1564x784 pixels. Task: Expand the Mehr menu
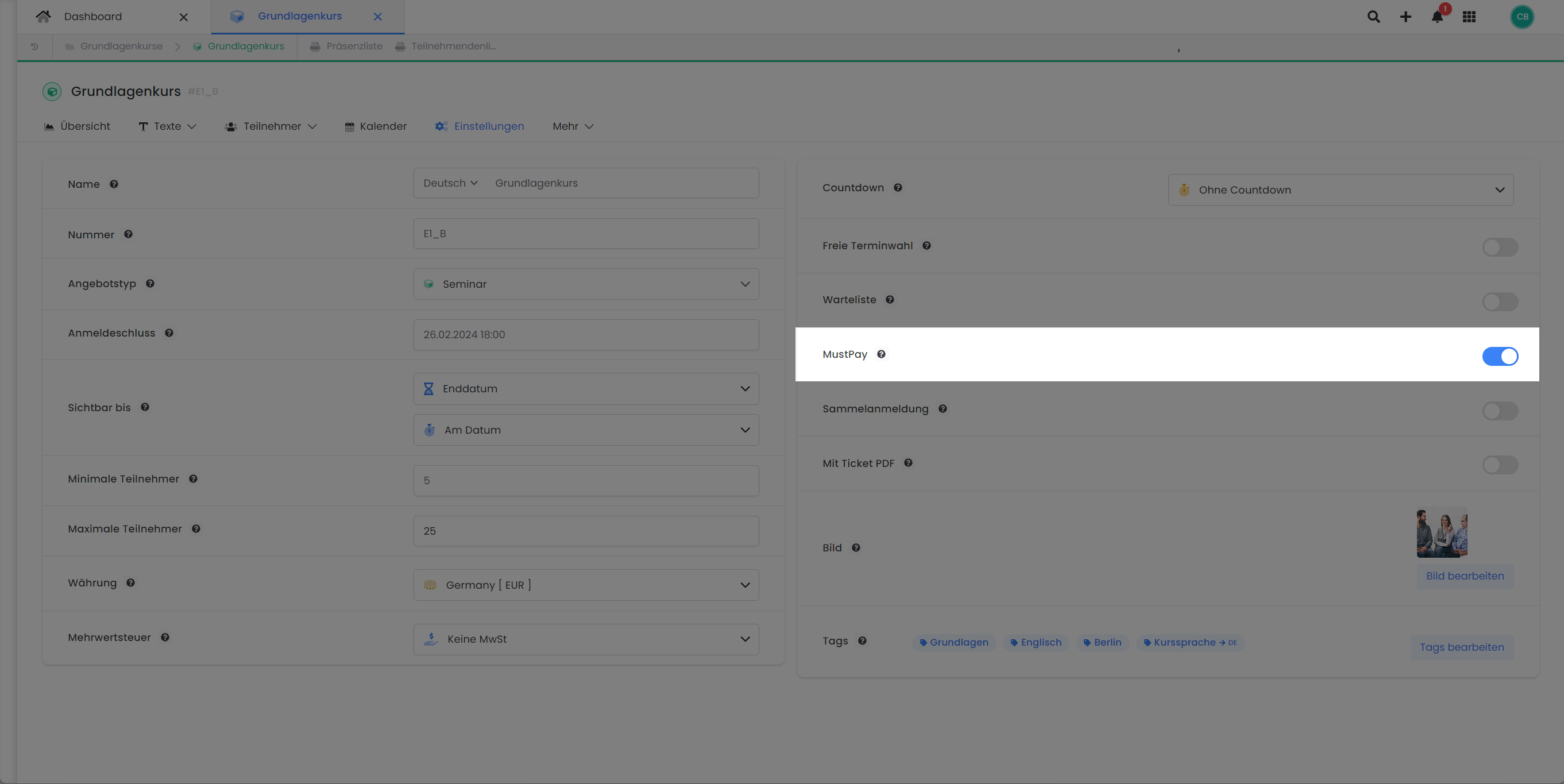[571, 126]
